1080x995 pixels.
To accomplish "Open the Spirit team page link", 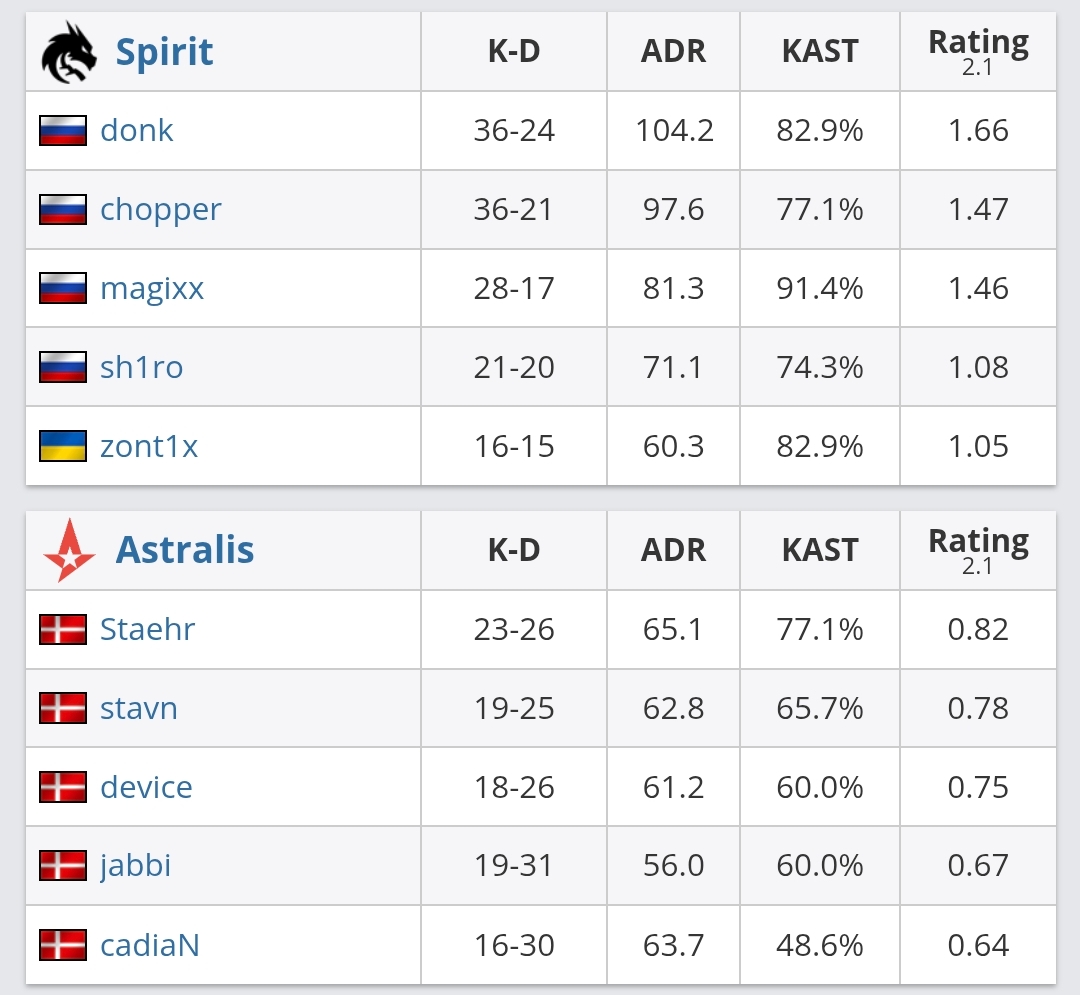I will coord(165,52).
